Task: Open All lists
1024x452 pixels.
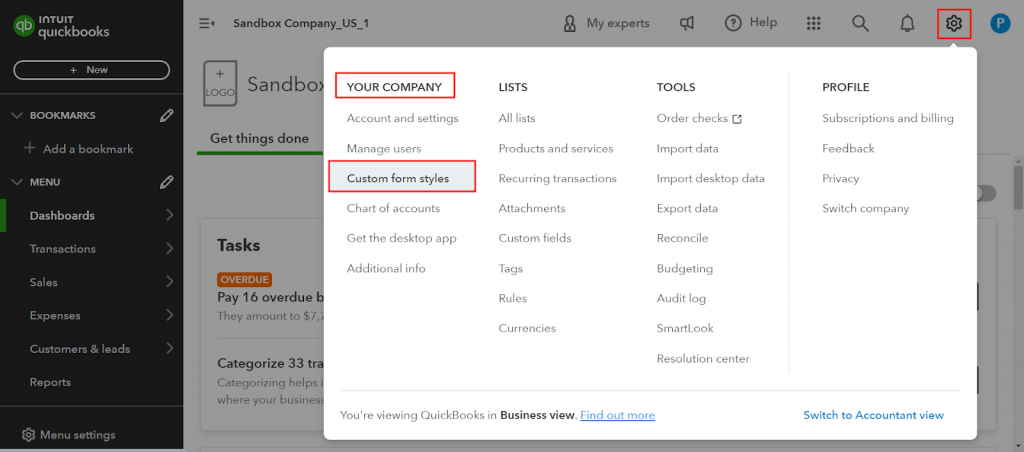Action: point(517,118)
